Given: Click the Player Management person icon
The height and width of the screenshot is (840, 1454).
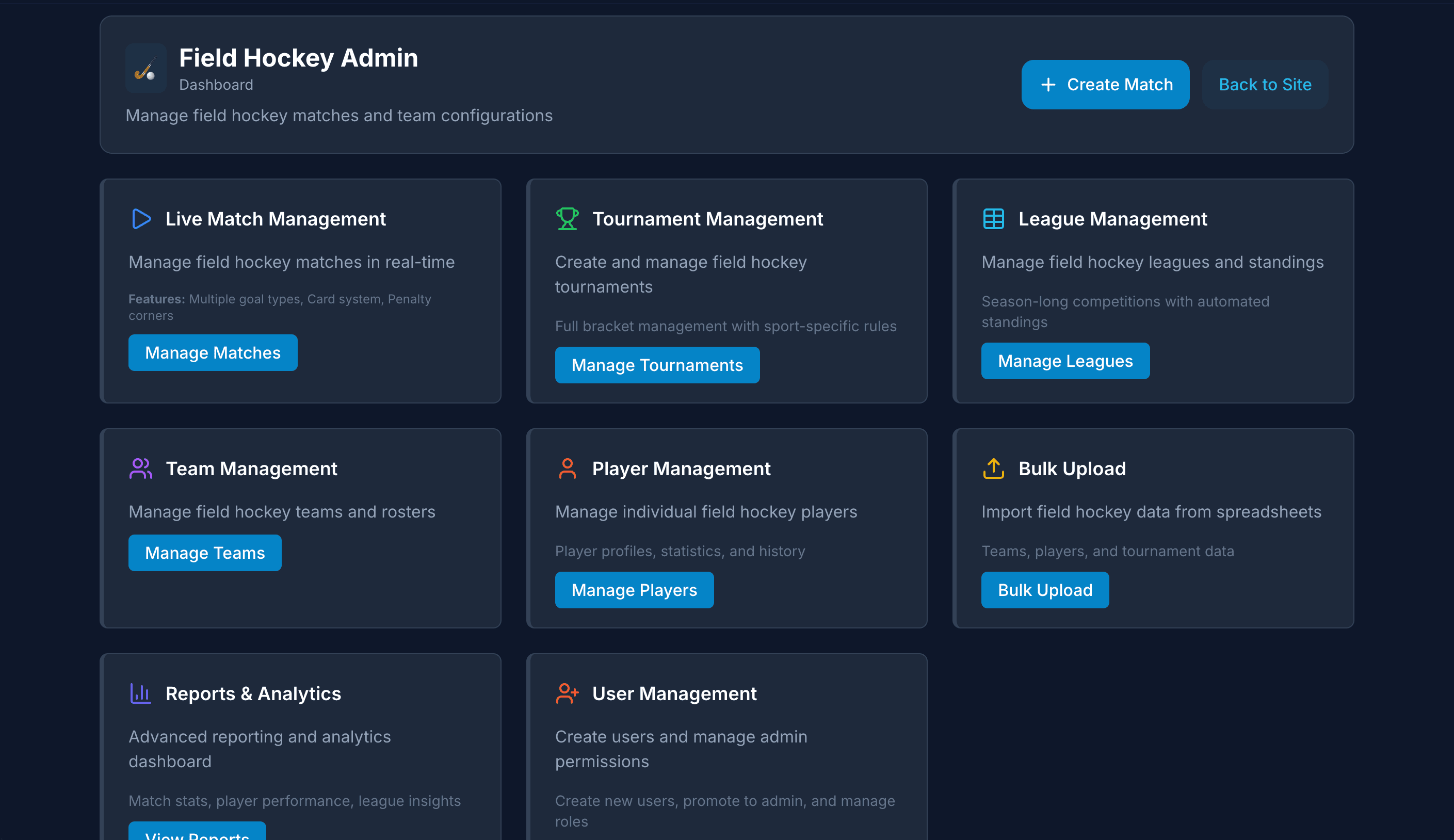Looking at the screenshot, I should pos(567,469).
